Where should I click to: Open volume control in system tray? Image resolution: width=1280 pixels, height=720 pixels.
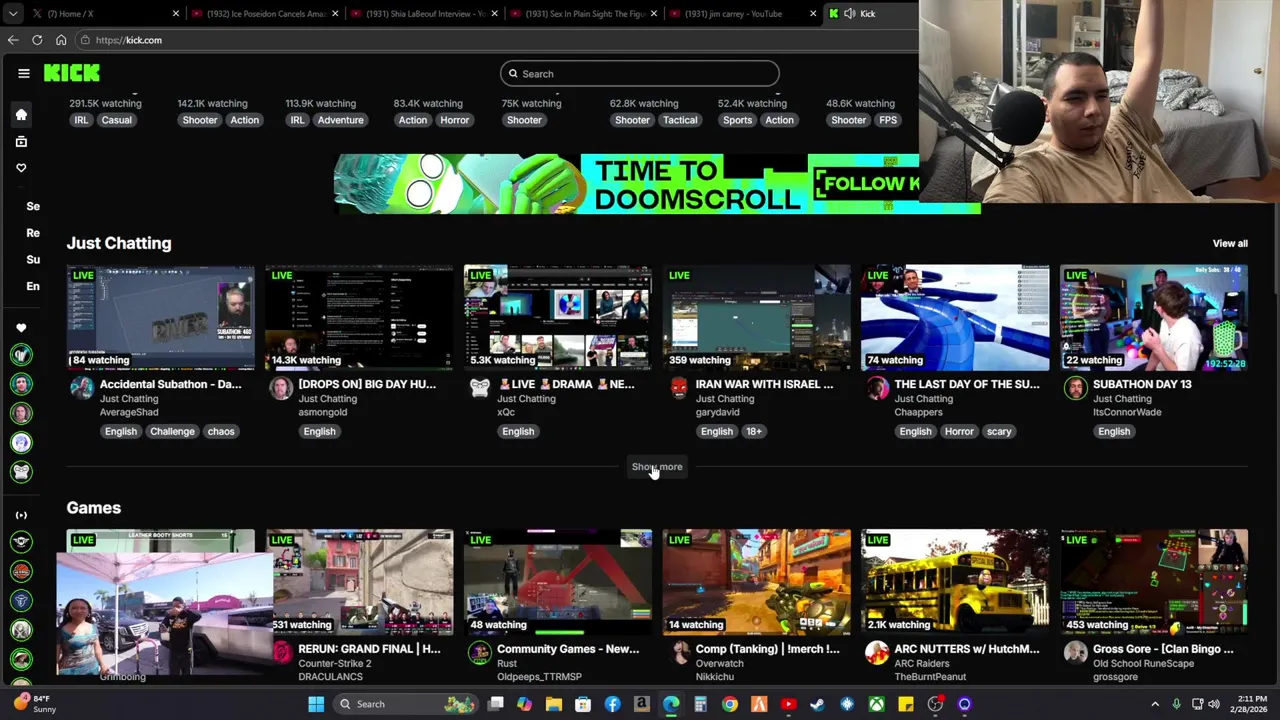[1214, 704]
